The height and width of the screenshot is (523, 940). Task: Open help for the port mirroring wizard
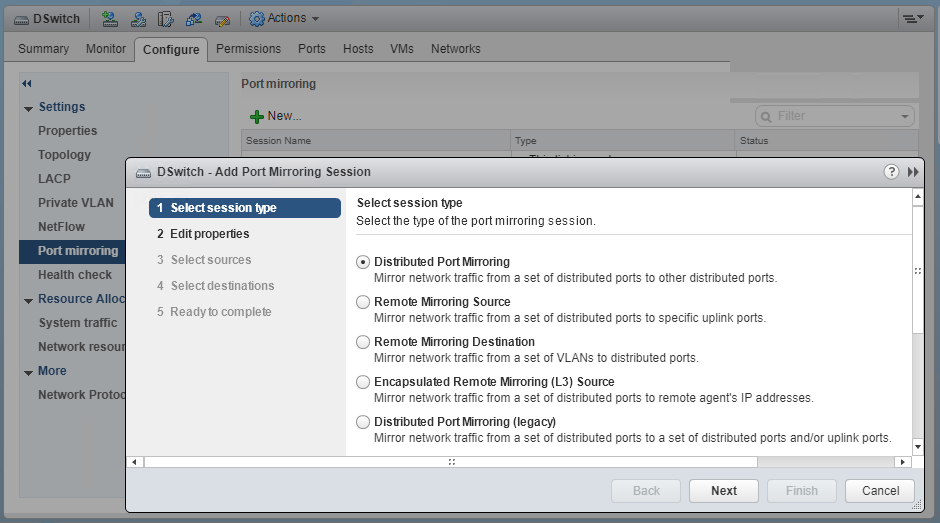(891, 172)
